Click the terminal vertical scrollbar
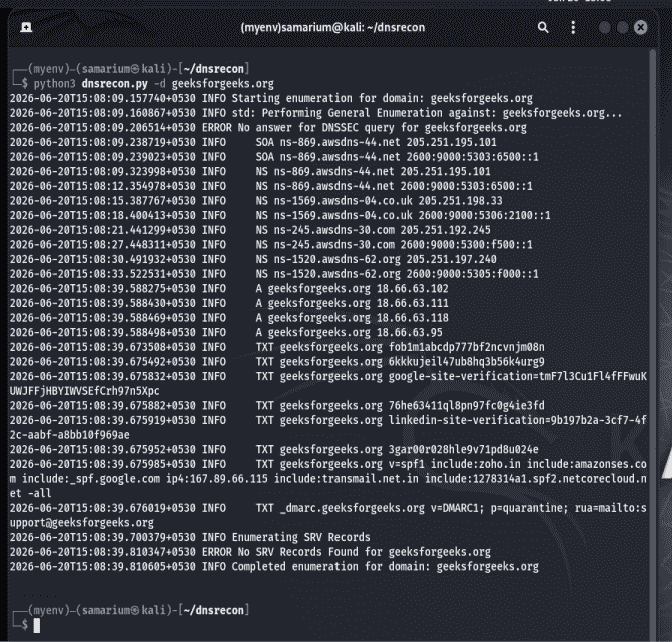Viewport: 672px width, 642px height. click(x=653, y=343)
